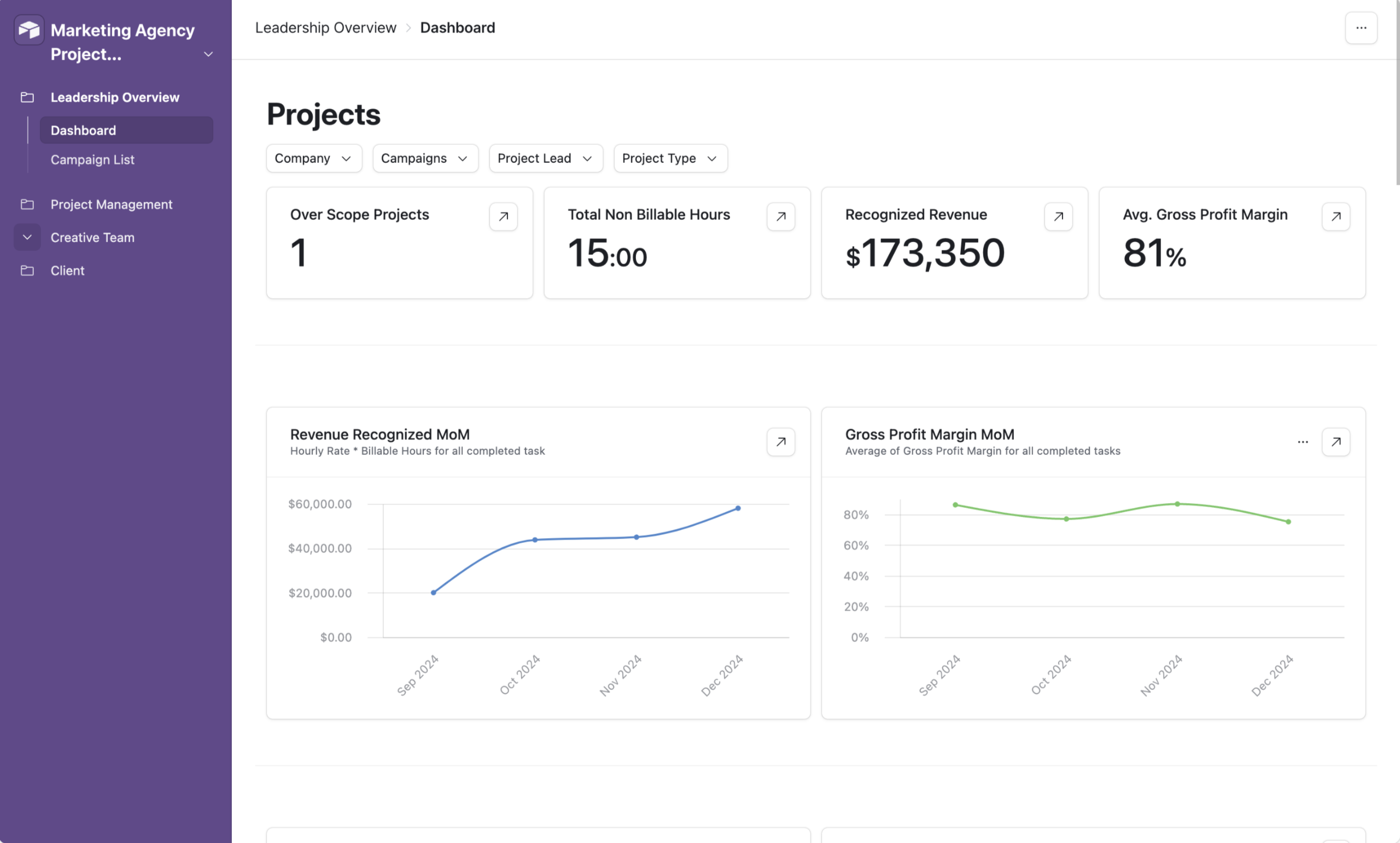Screen dimensions: 1400x843
Task: Click the Leadership Overview folder icon
Action: tap(27, 97)
